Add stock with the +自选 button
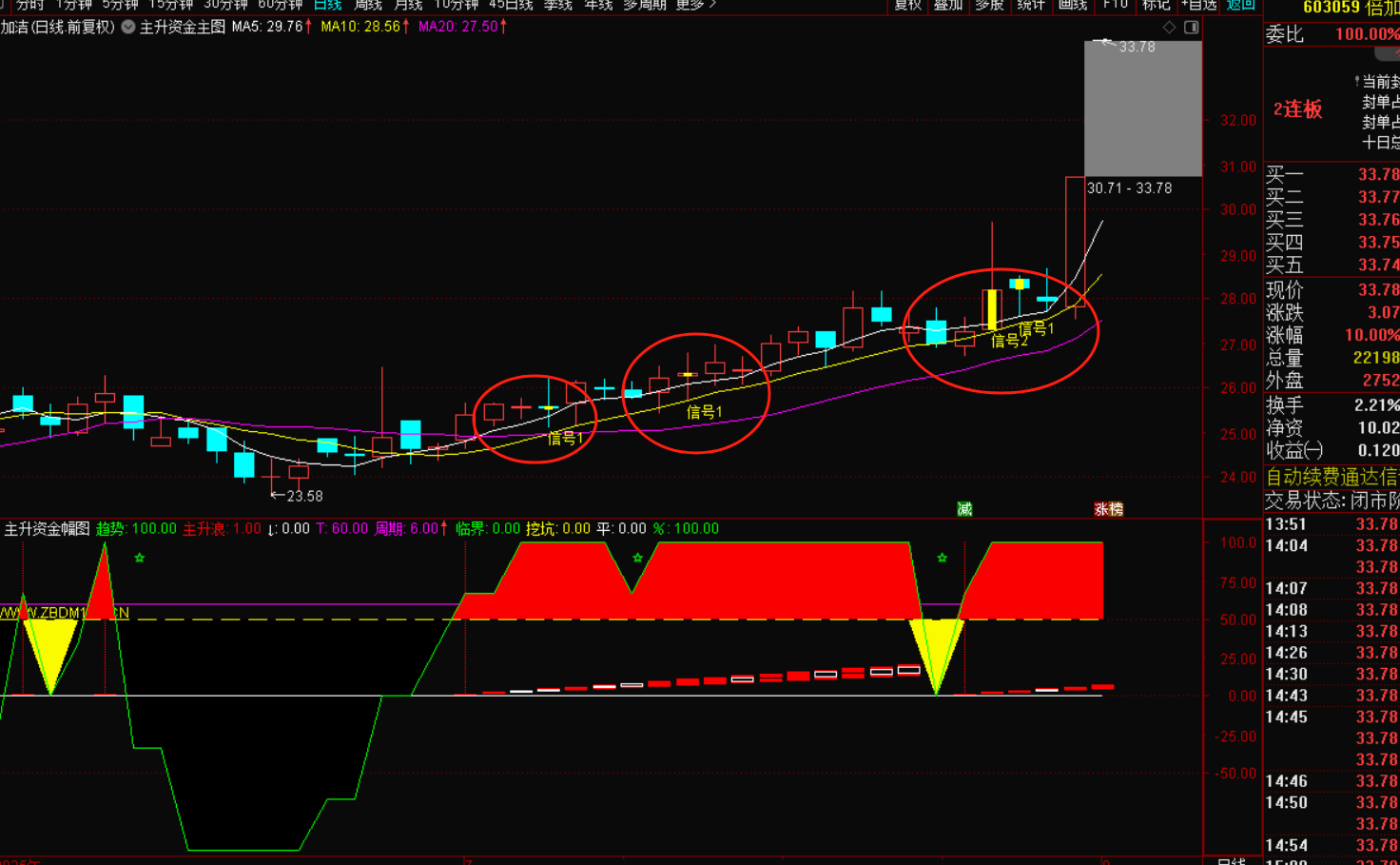This screenshot has width=1400, height=865. click(x=1198, y=5)
